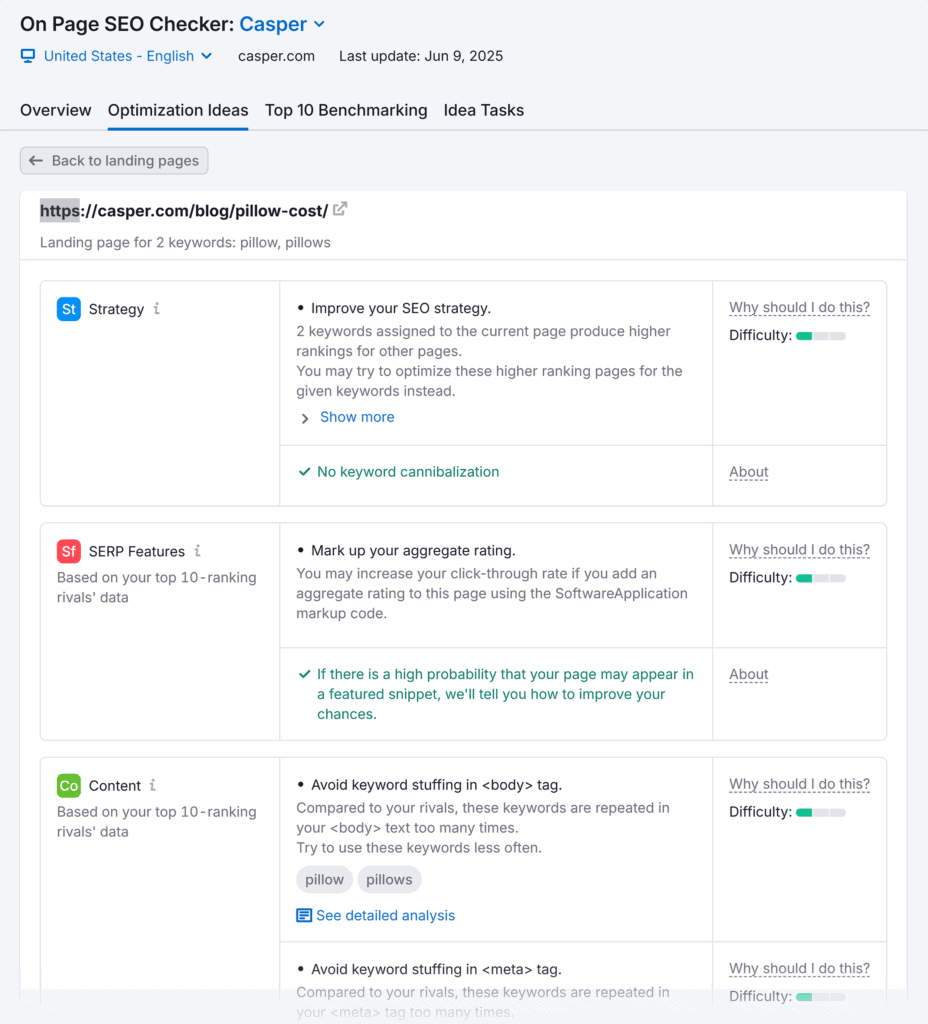
Task: Click the detailed analysis report icon
Action: click(x=301, y=915)
